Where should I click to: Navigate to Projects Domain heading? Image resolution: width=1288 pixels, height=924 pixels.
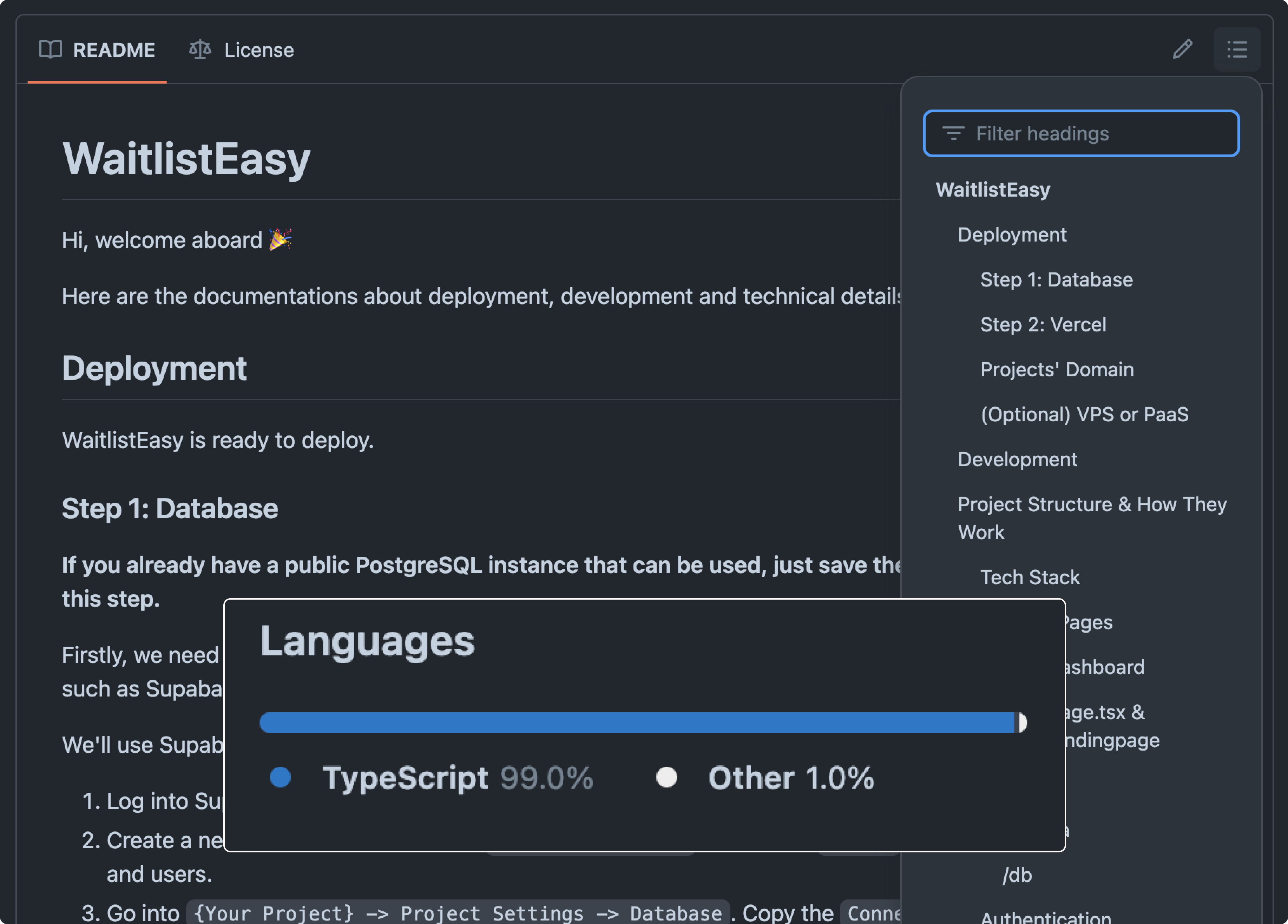coord(1057,369)
